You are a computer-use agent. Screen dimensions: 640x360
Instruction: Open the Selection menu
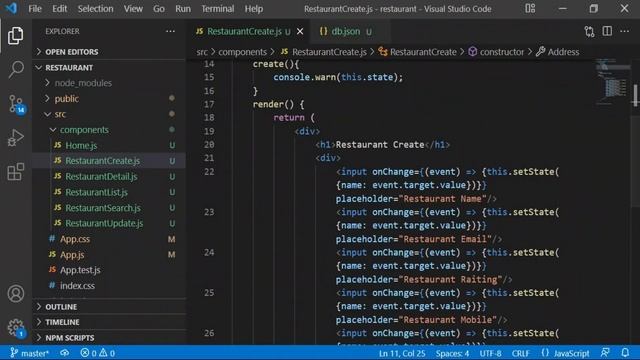[x=96, y=9]
